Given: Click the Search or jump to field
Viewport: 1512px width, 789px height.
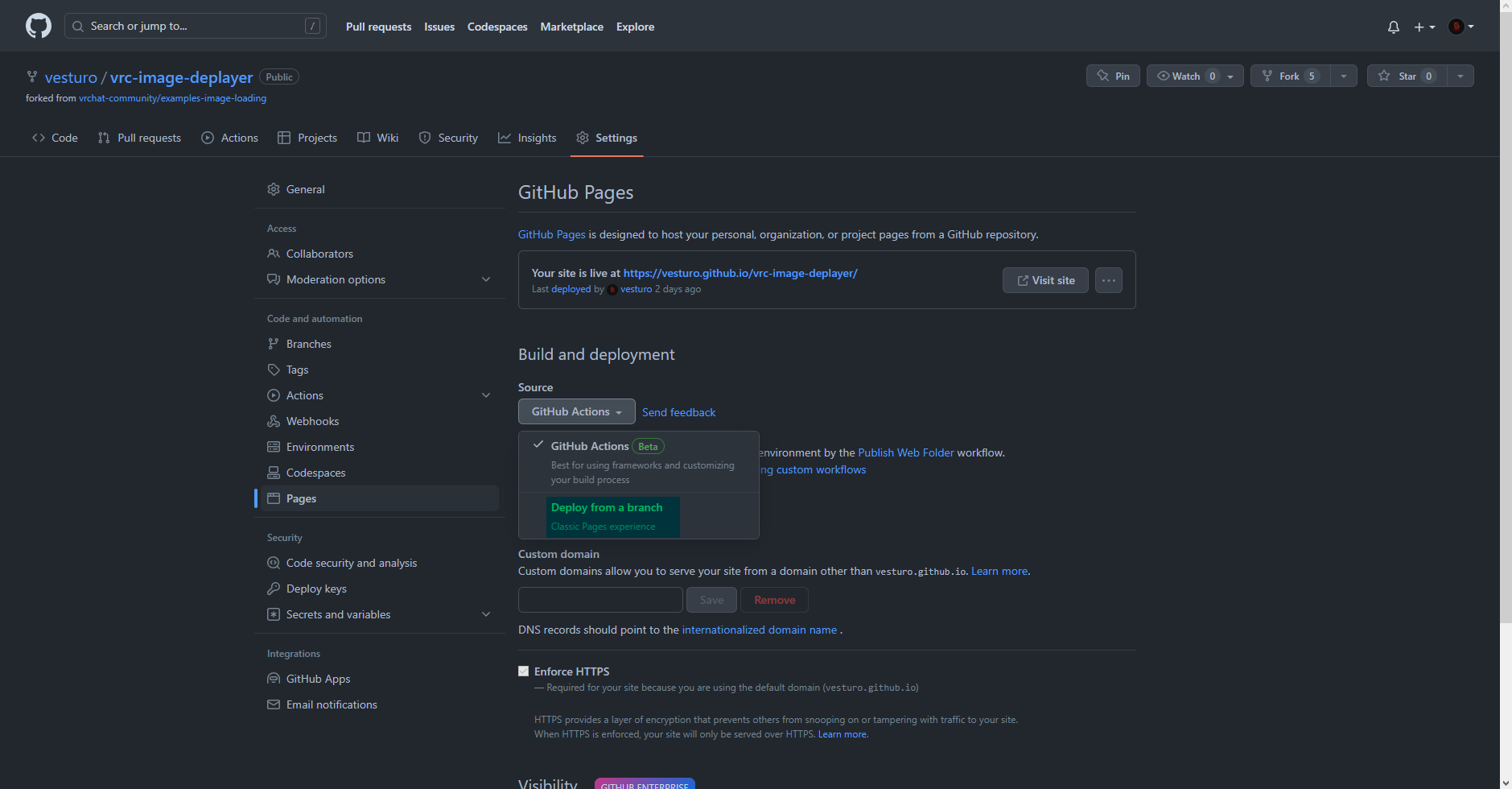Looking at the screenshot, I should tap(196, 26).
